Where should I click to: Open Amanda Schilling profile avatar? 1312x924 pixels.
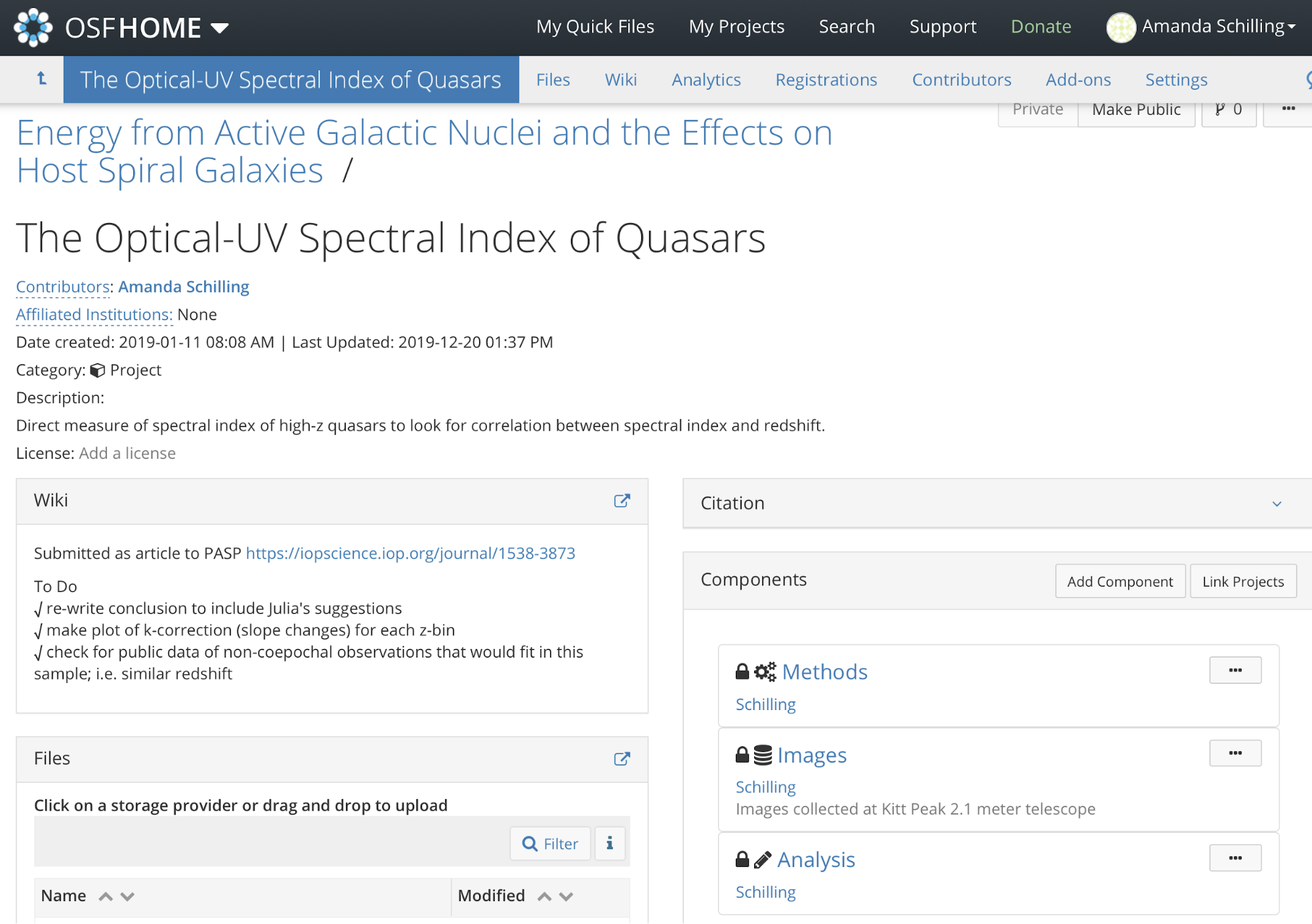(x=1120, y=28)
